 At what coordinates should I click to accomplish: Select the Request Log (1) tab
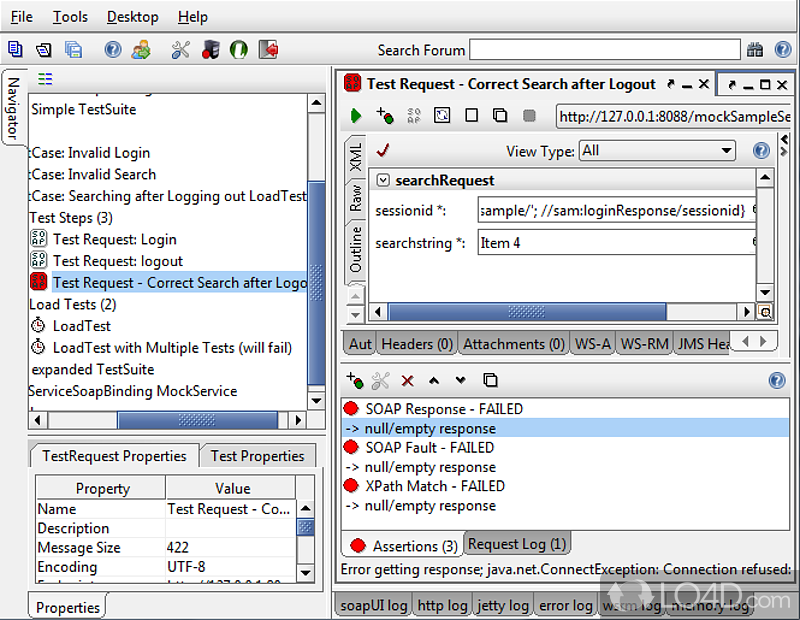point(517,544)
